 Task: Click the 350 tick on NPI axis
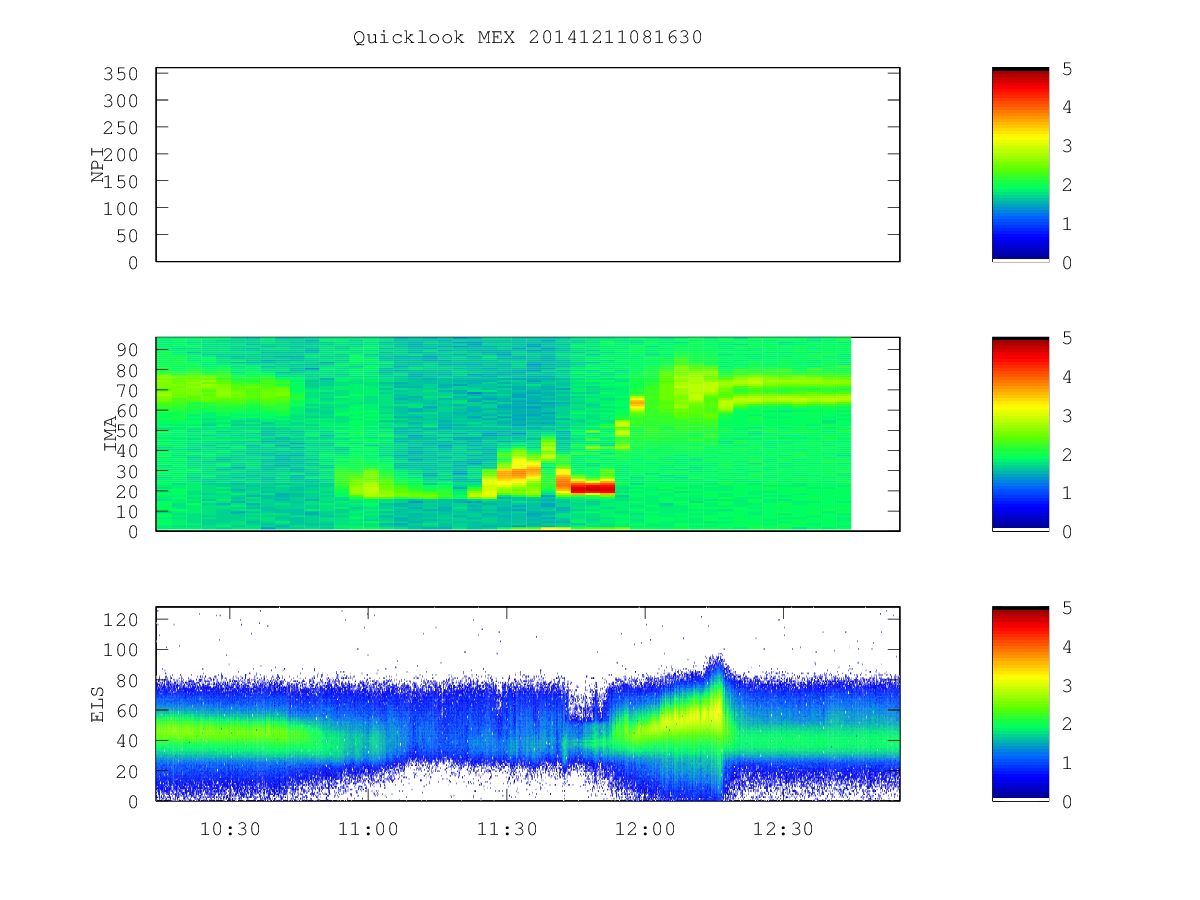click(x=120, y=74)
